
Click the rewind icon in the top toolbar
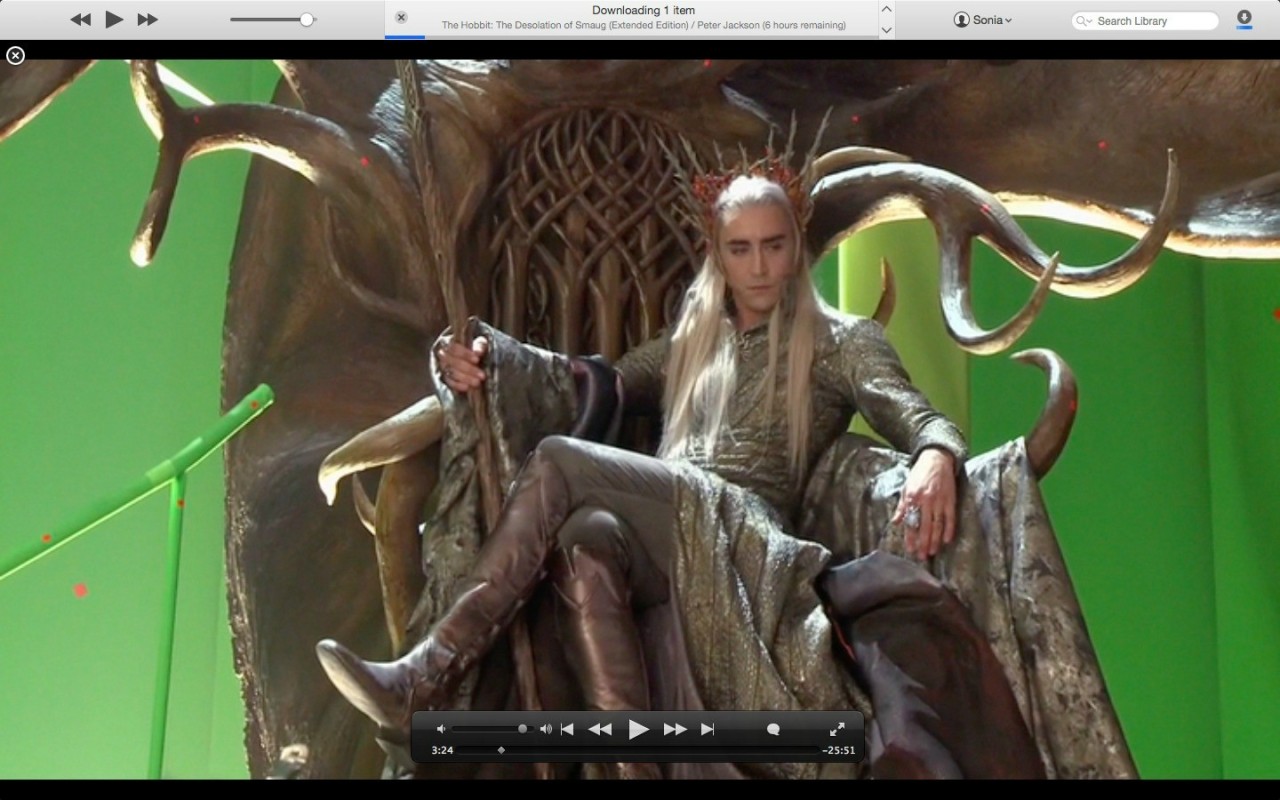80,18
